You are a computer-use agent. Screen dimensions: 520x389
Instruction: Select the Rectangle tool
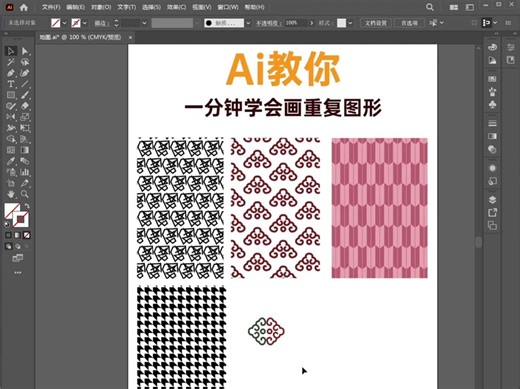pos(11,95)
